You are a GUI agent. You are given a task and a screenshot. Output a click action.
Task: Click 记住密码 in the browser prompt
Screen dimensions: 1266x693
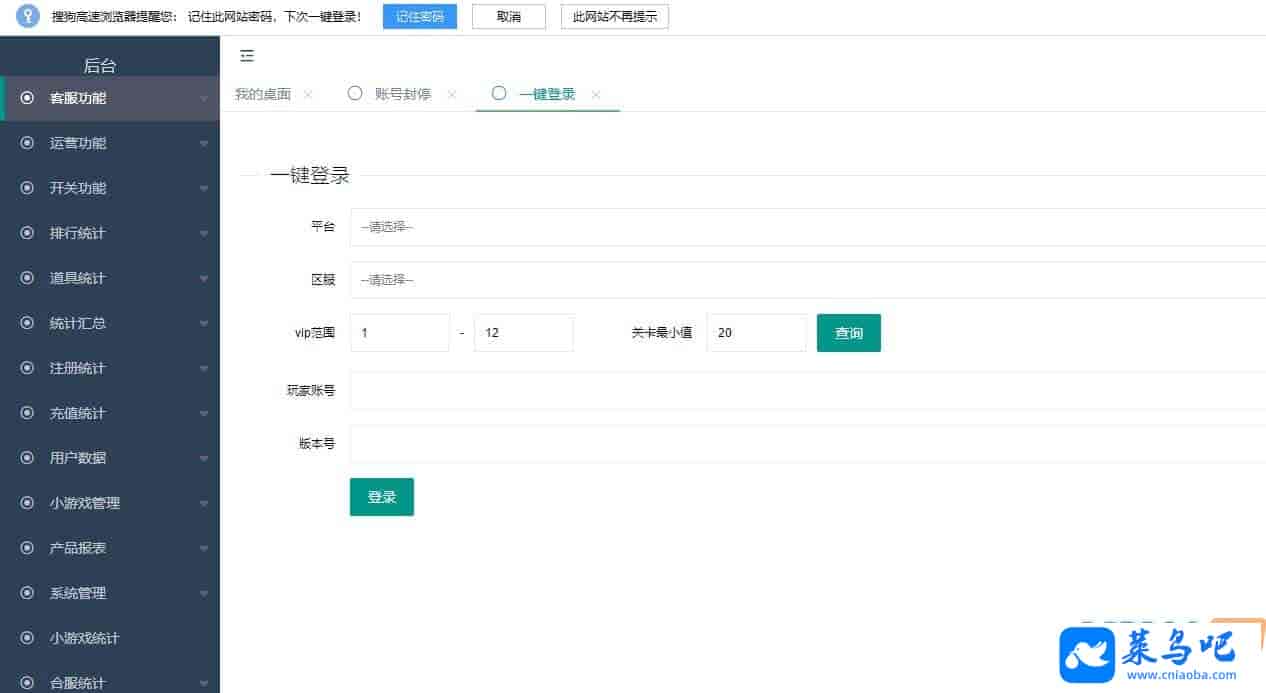coord(419,17)
